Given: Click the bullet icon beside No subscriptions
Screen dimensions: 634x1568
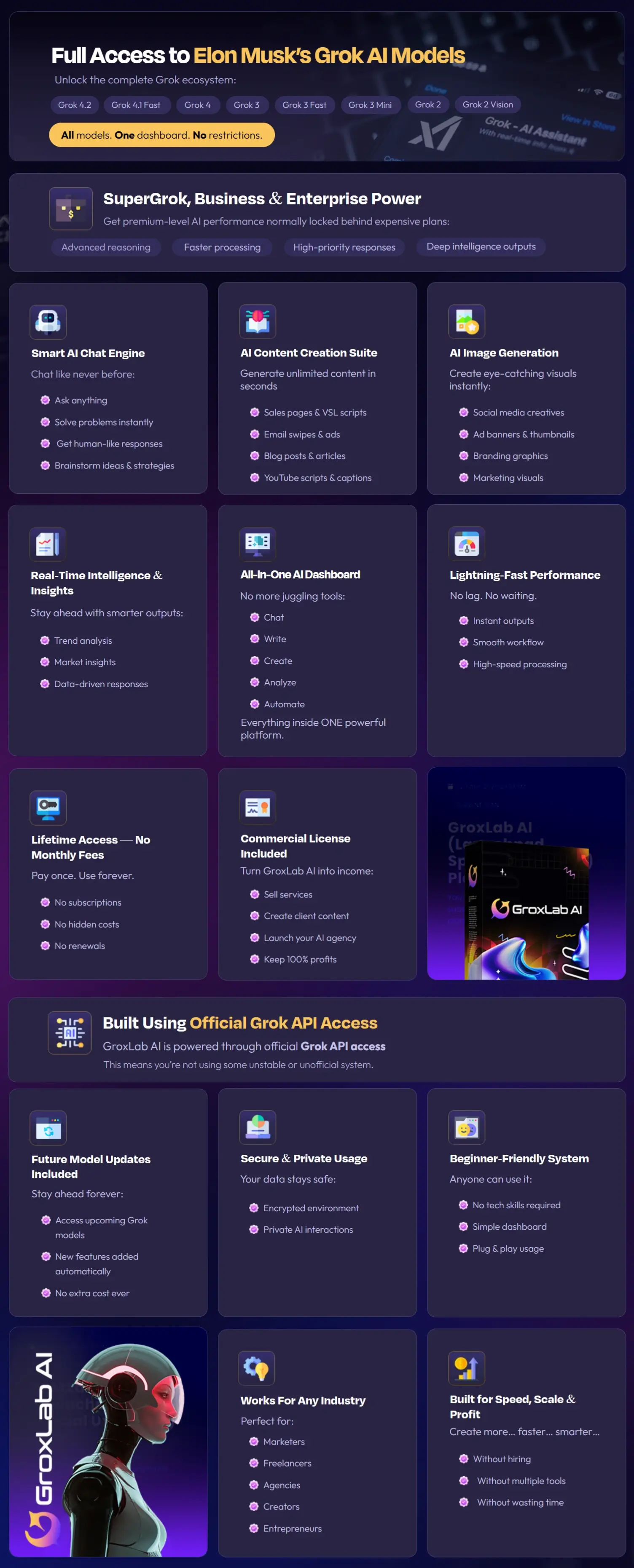Looking at the screenshot, I should pos(45,902).
